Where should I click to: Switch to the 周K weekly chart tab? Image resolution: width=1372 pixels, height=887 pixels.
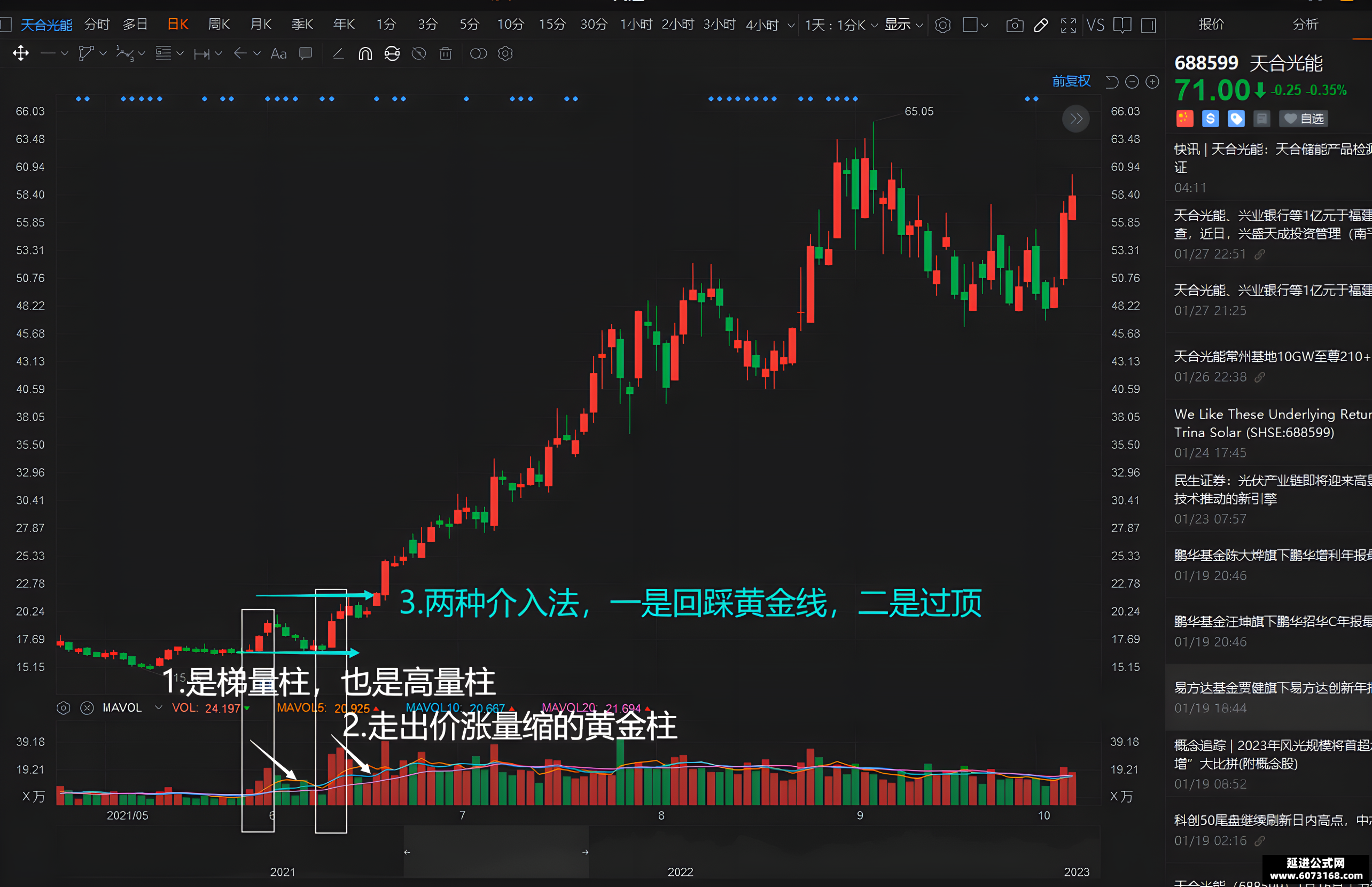click(x=219, y=25)
